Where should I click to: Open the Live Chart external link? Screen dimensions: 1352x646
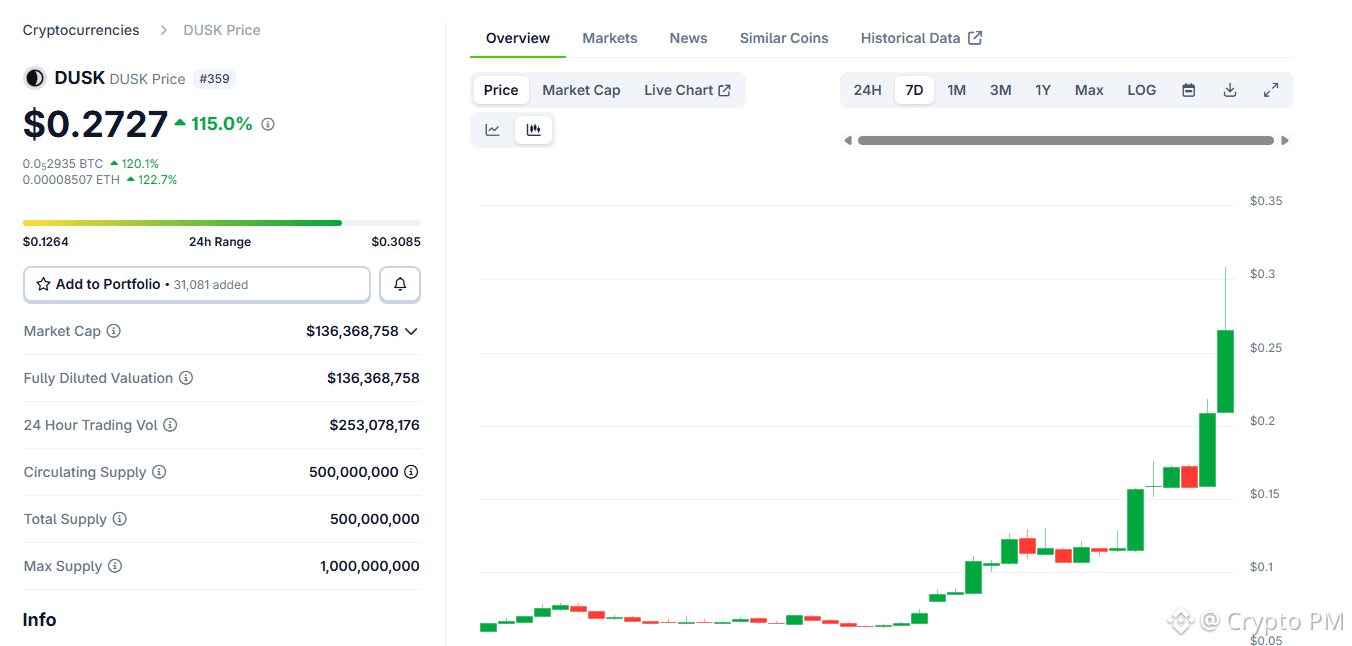tap(687, 89)
